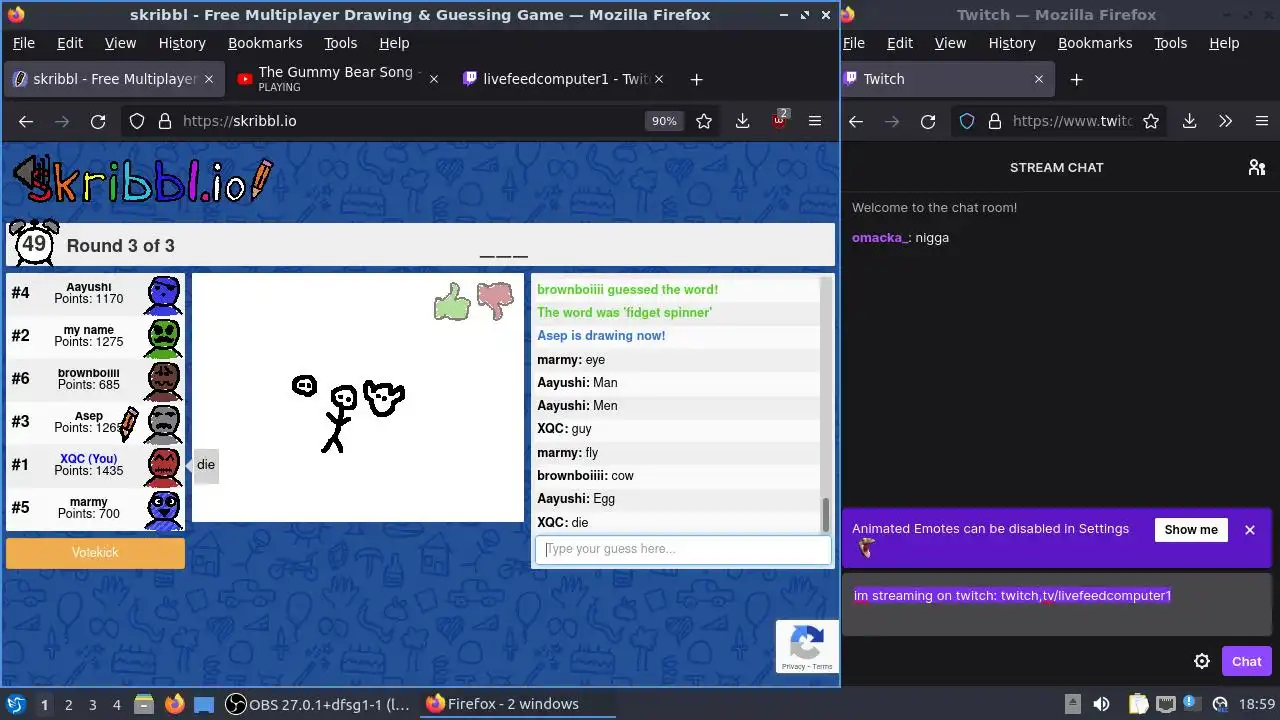This screenshot has width=1280, height=720.
Task: Go back in the Twitch Firefox window
Action: pos(856,121)
